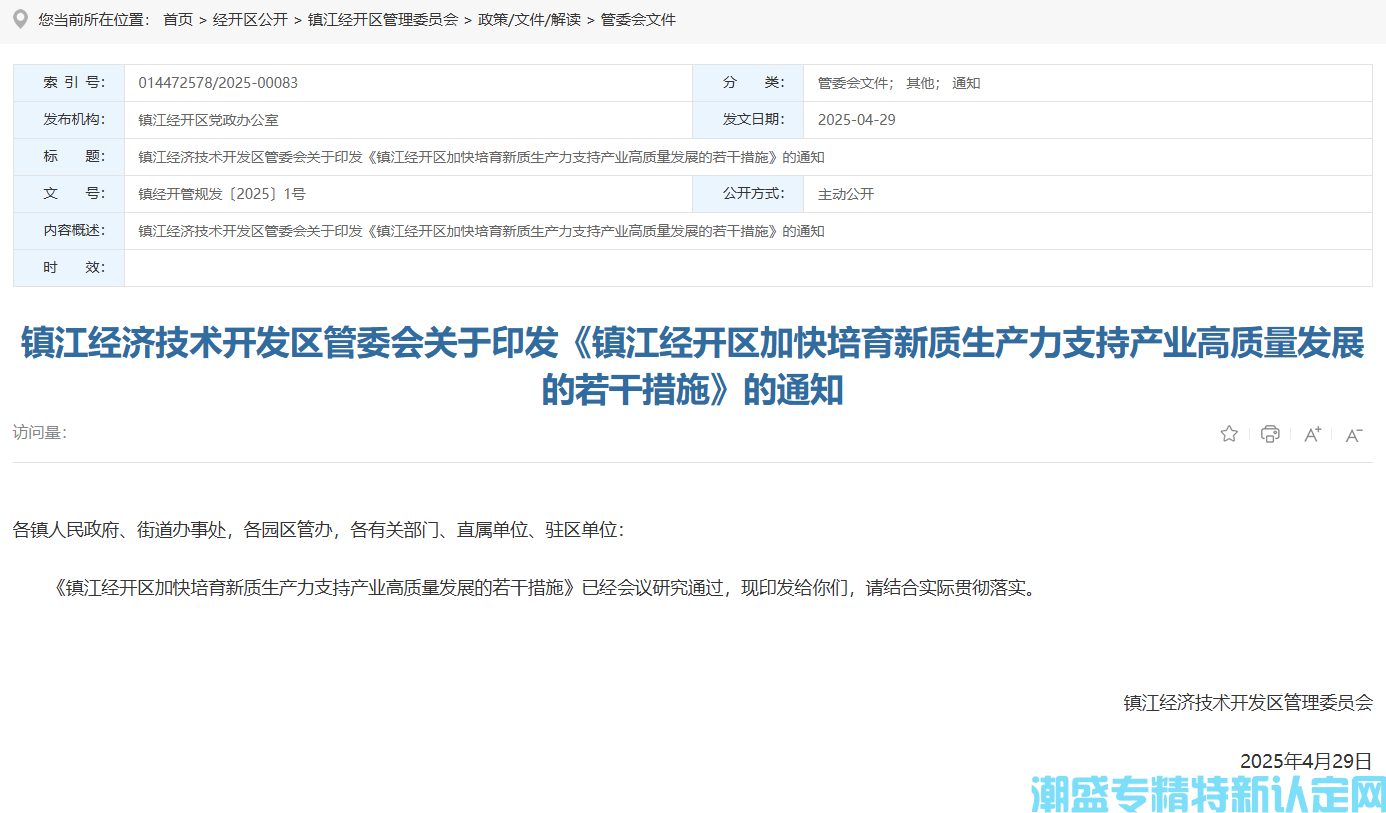Decrease font size with A- icon
The height and width of the screenshot is (813, 1386).
click(1354, 434)
